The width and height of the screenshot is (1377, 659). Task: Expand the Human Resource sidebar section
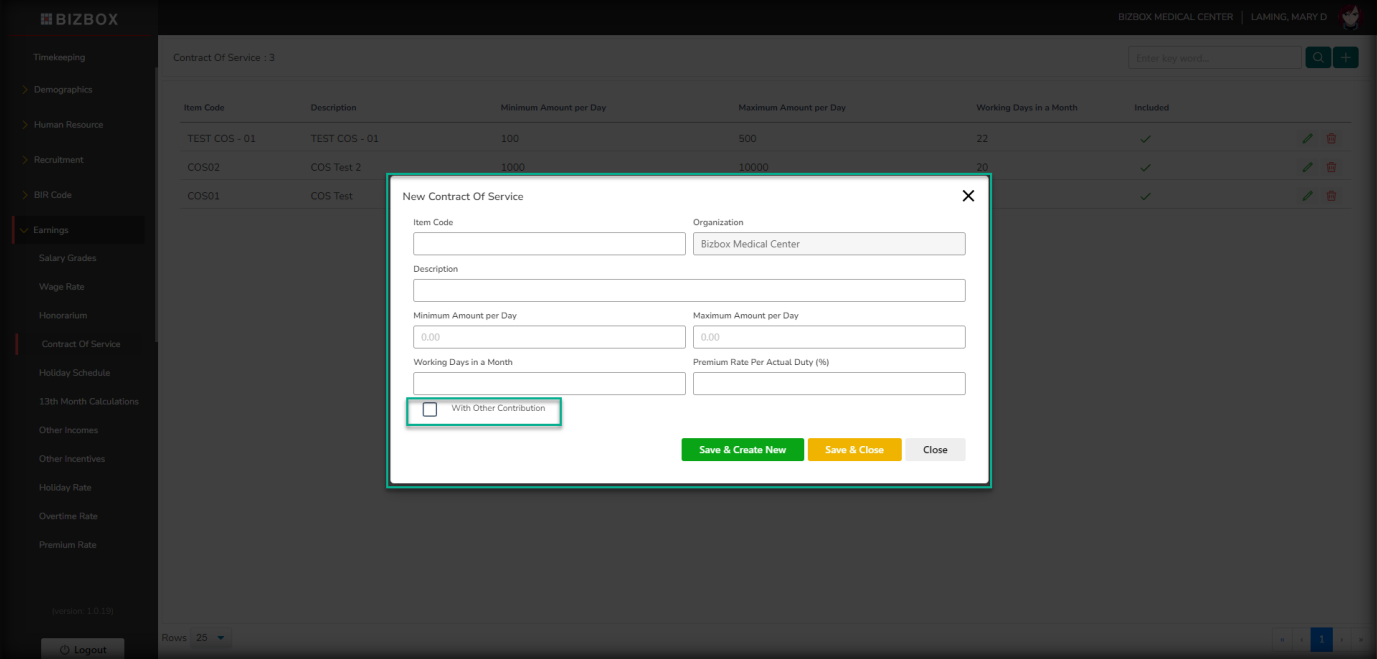(x=68, y=125)
